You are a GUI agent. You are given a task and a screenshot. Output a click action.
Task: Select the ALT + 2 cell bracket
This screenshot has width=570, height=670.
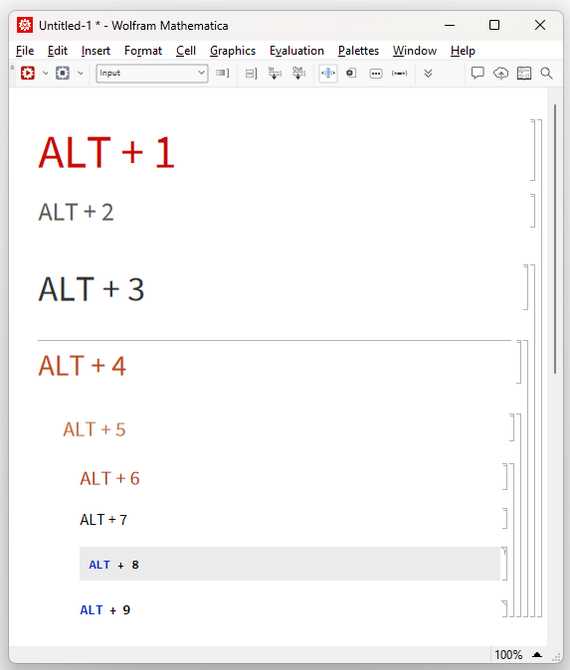(x=533, y=211)
